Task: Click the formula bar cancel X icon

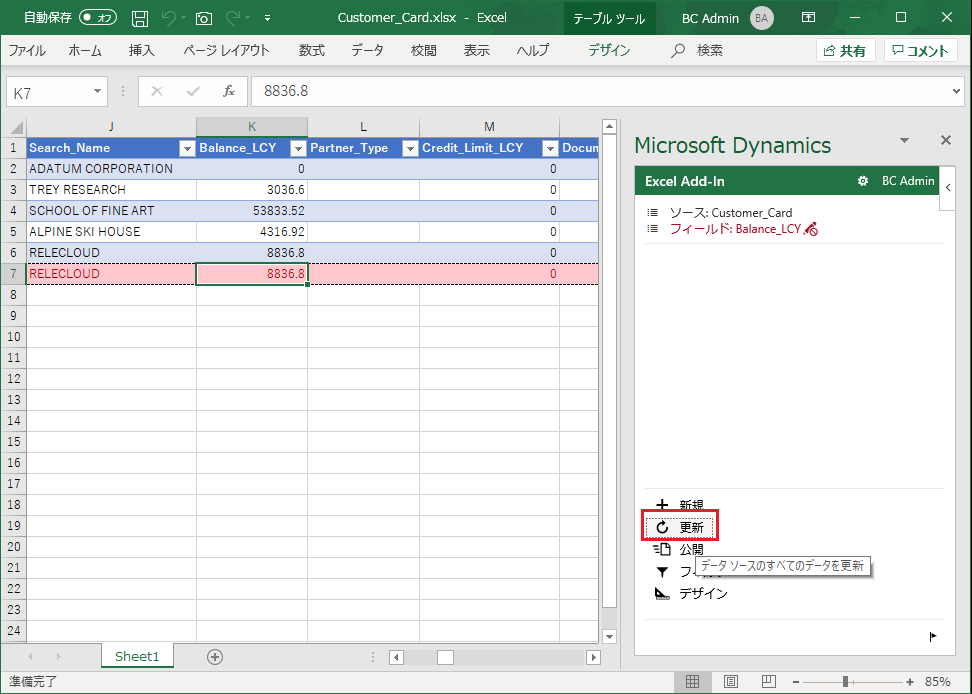Action: [157, 92]
